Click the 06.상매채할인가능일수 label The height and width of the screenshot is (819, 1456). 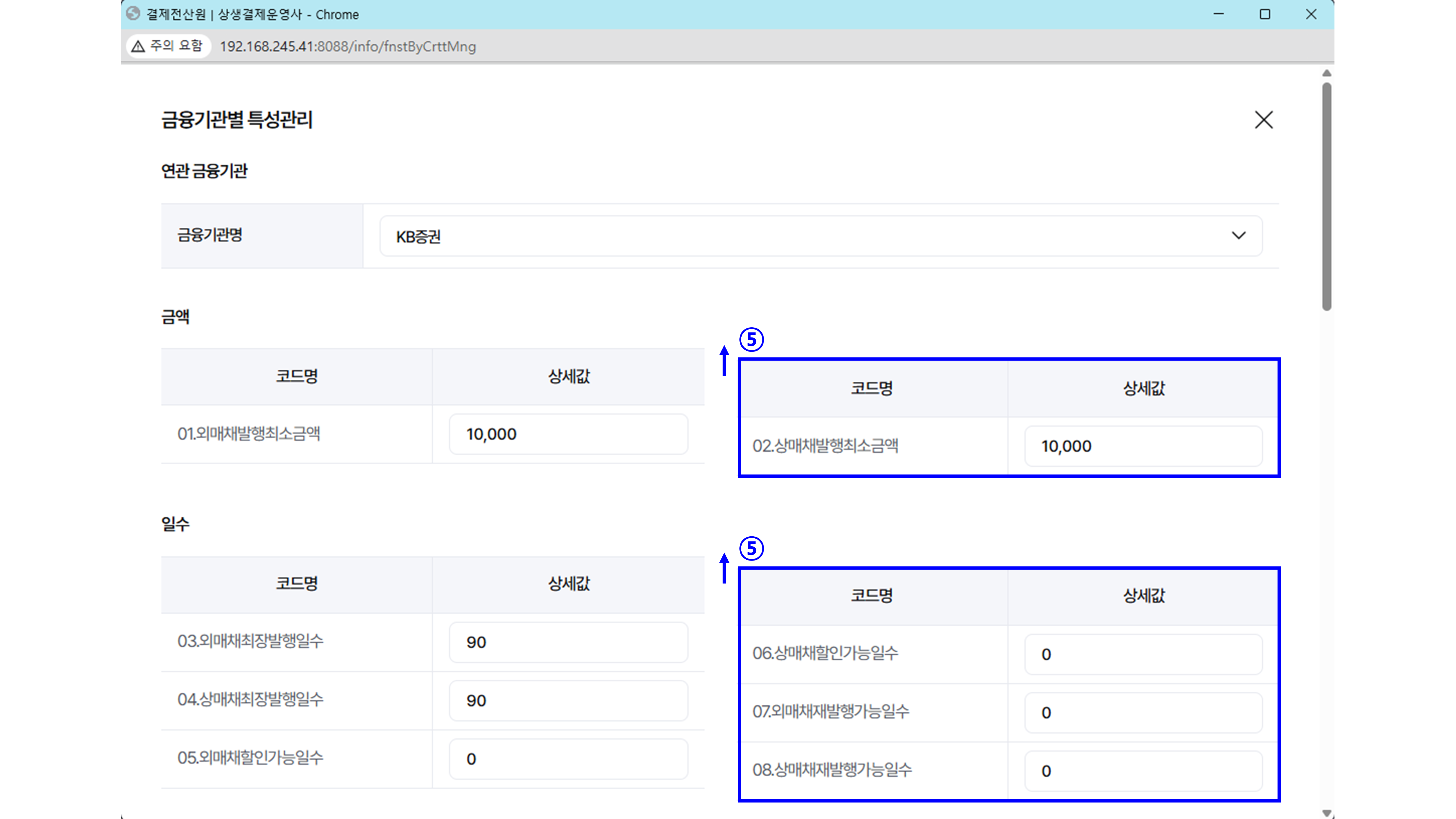pyautogui.click(x=825, y=653)
